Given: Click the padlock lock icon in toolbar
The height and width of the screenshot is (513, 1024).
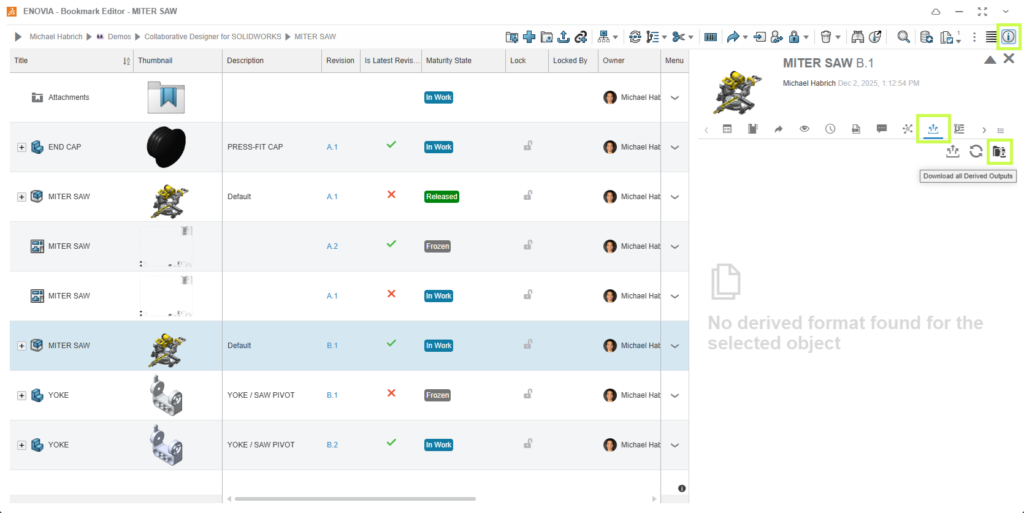Looking at the screenshot, I should 794,37.
